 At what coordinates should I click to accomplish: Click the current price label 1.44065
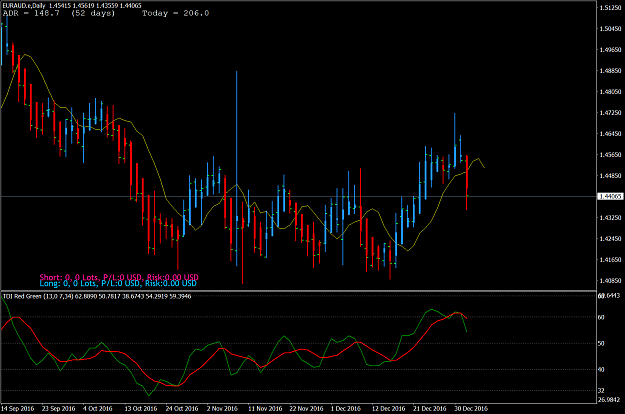pos(610,196)
